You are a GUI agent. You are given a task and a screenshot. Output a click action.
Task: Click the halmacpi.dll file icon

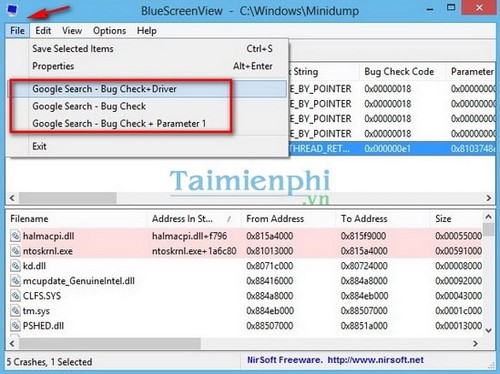click(x=15, y=236)
